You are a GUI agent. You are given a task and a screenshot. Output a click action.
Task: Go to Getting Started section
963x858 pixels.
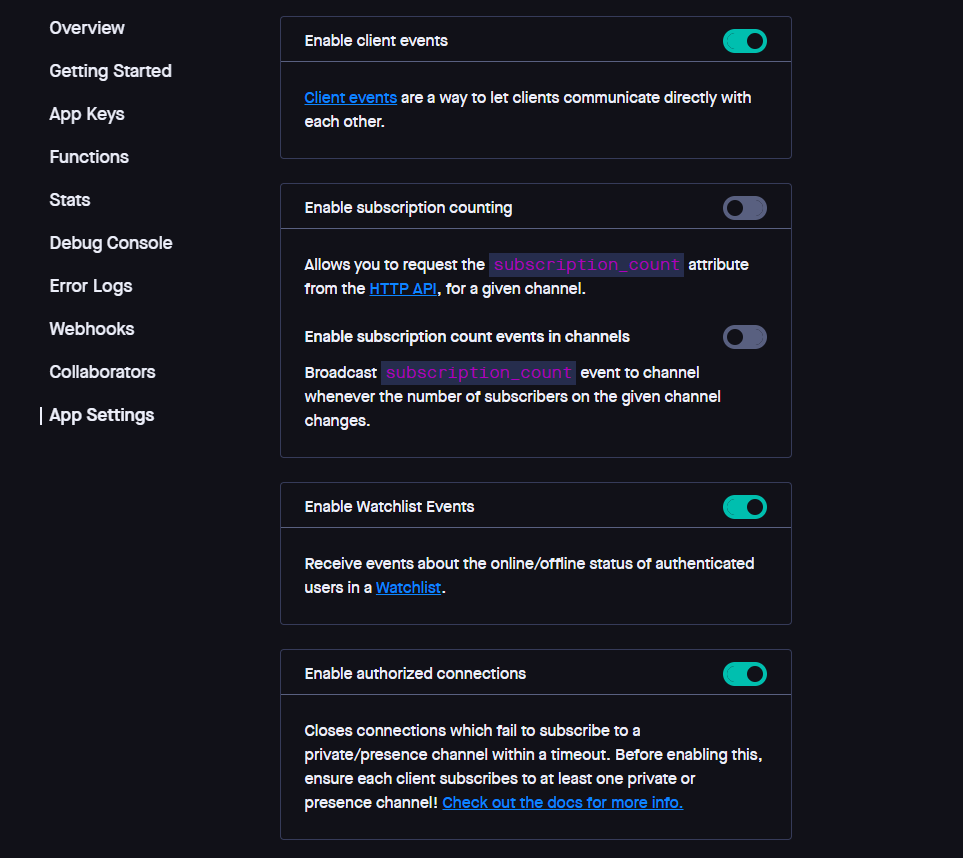pos(110,71)
